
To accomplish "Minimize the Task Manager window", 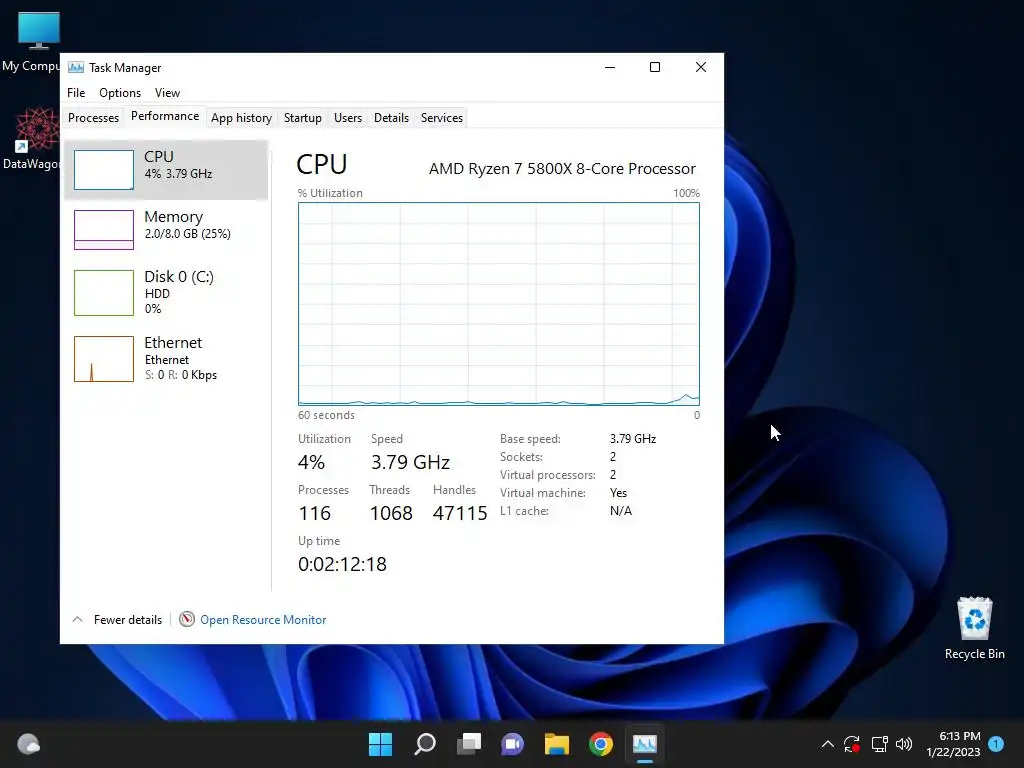I will click(610, 67).
